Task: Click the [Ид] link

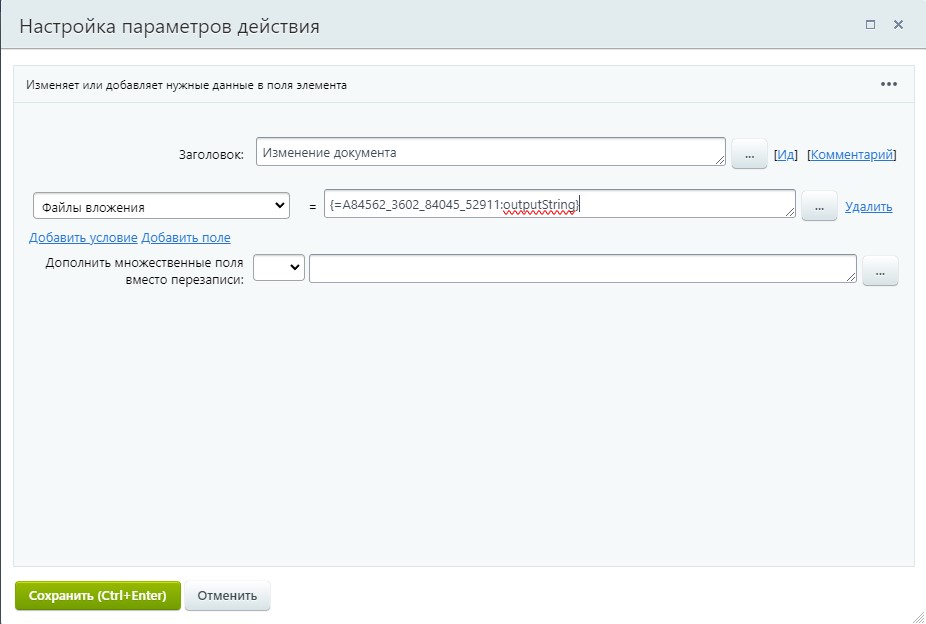Action: point(786,155)
